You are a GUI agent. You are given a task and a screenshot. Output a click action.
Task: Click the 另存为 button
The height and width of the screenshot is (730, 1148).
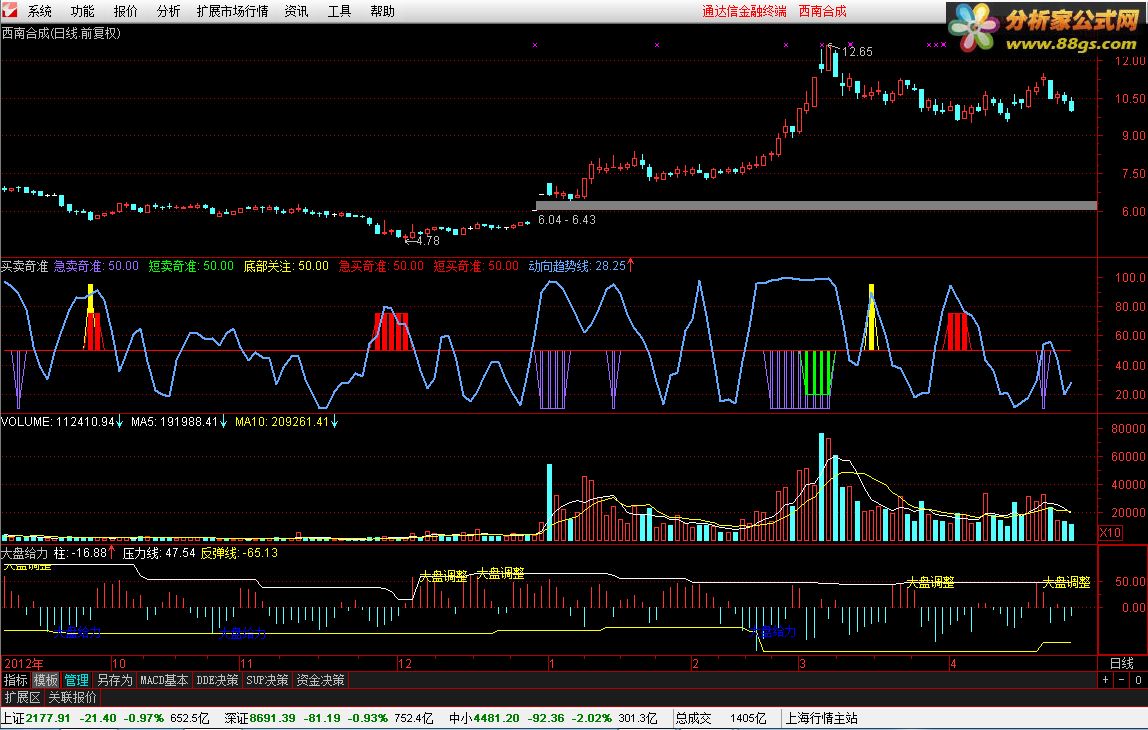[115, 680]
